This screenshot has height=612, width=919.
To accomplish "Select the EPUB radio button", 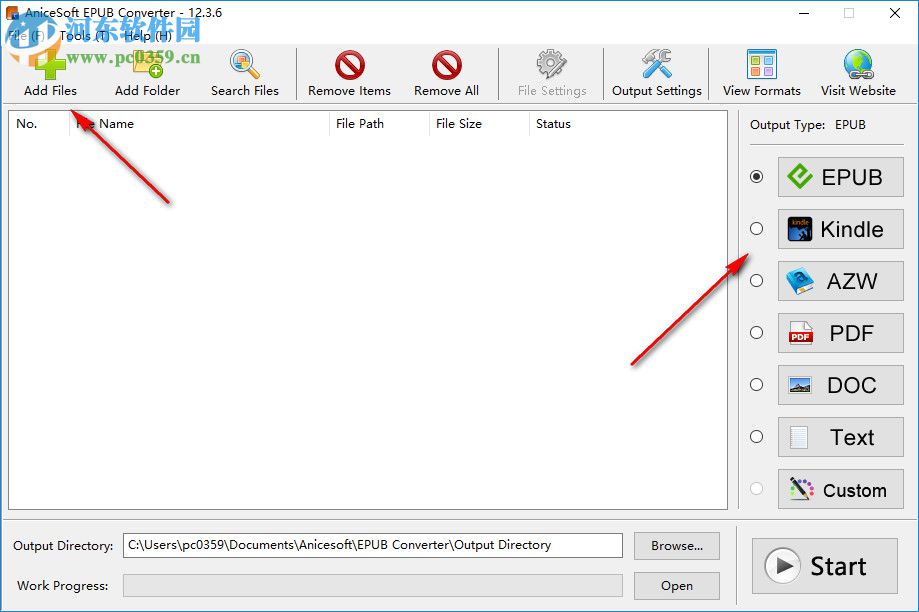I will (757, 176).
